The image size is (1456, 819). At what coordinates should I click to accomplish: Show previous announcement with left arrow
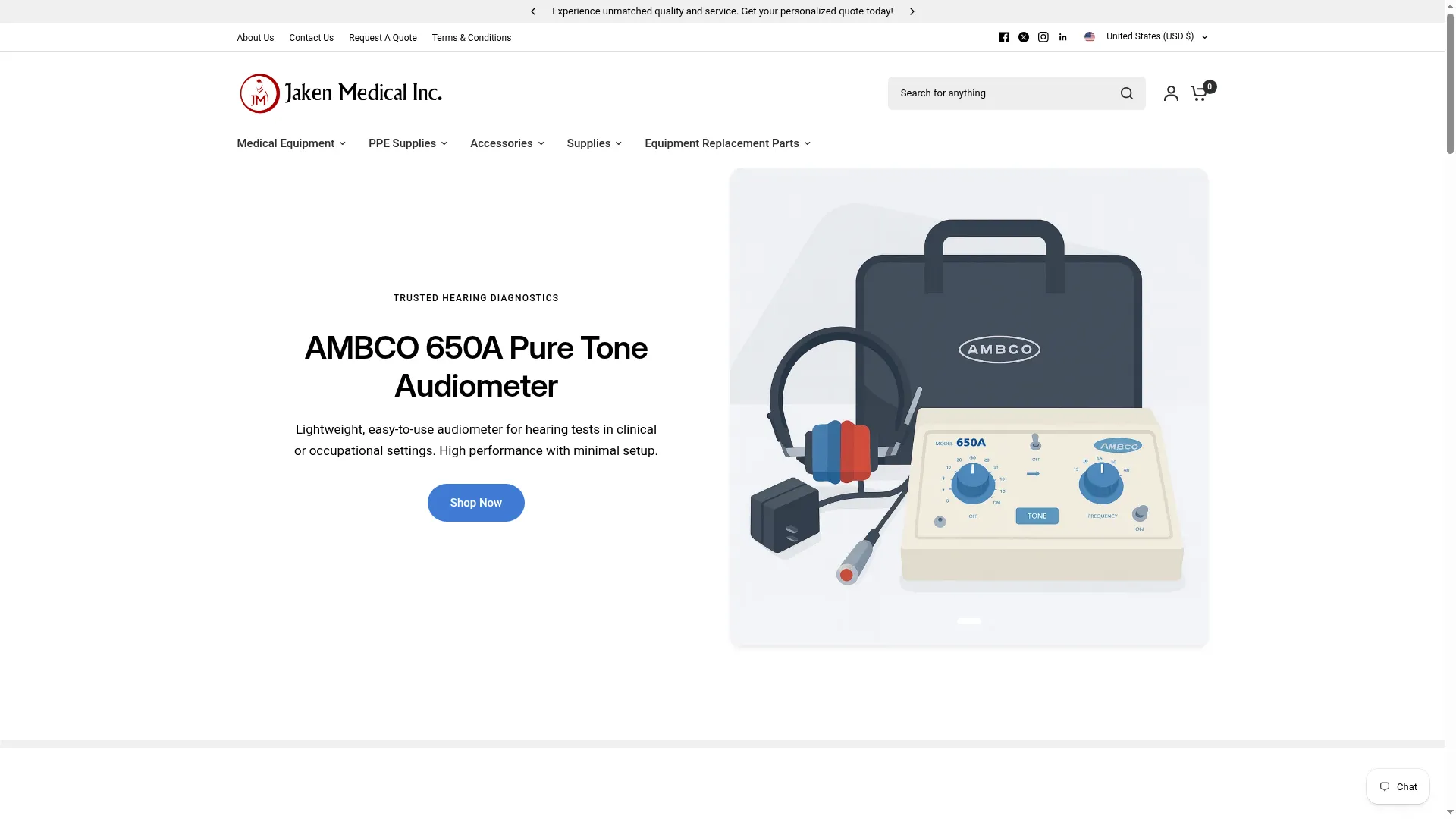(x=533, y=11)
